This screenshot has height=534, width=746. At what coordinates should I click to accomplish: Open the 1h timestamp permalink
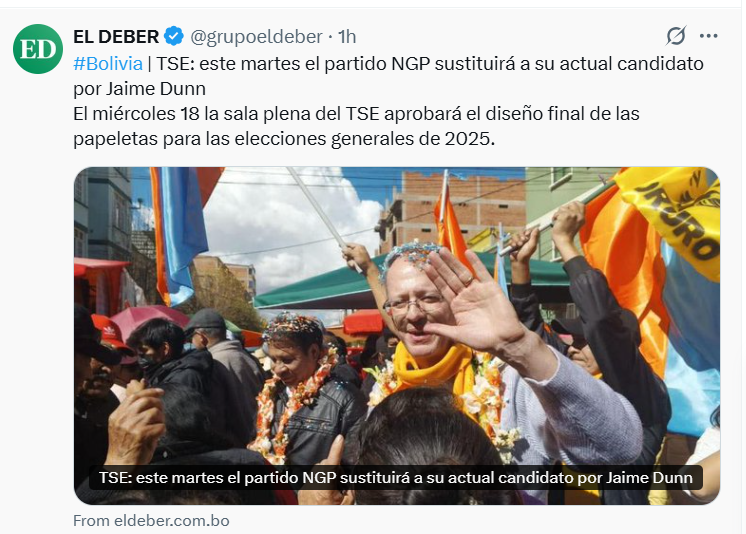click(347, 37)
